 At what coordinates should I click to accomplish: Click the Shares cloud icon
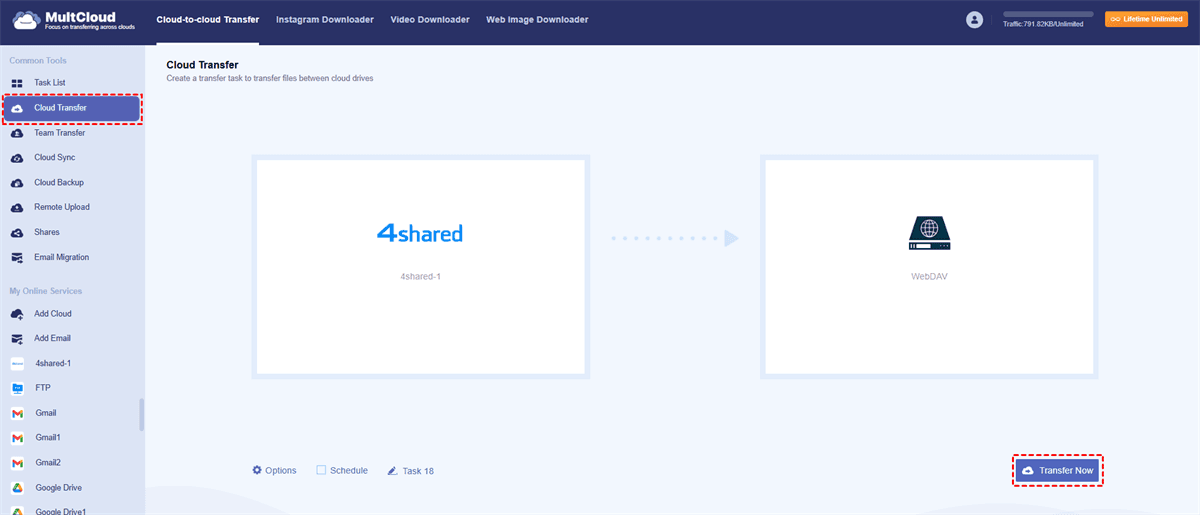[x=17, y=233]
